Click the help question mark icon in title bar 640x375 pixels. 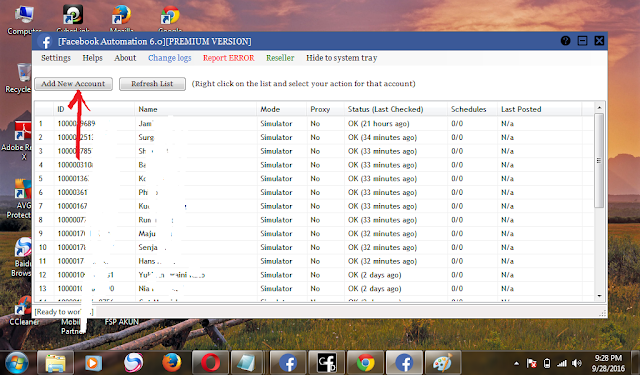pyautogui.click(x=565, y=41)
